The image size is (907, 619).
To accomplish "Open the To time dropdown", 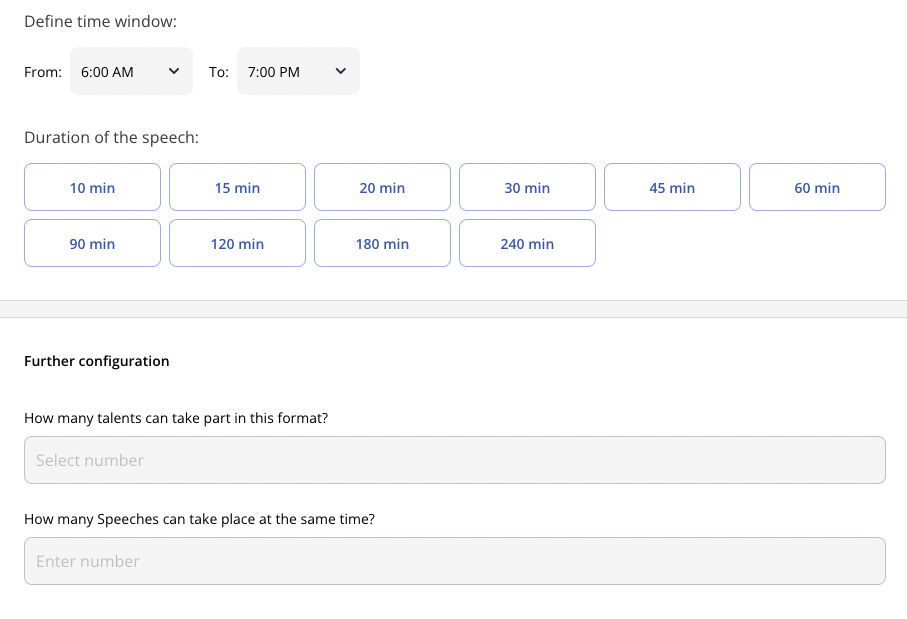I will pyautogui.click(x=298, y=71).
